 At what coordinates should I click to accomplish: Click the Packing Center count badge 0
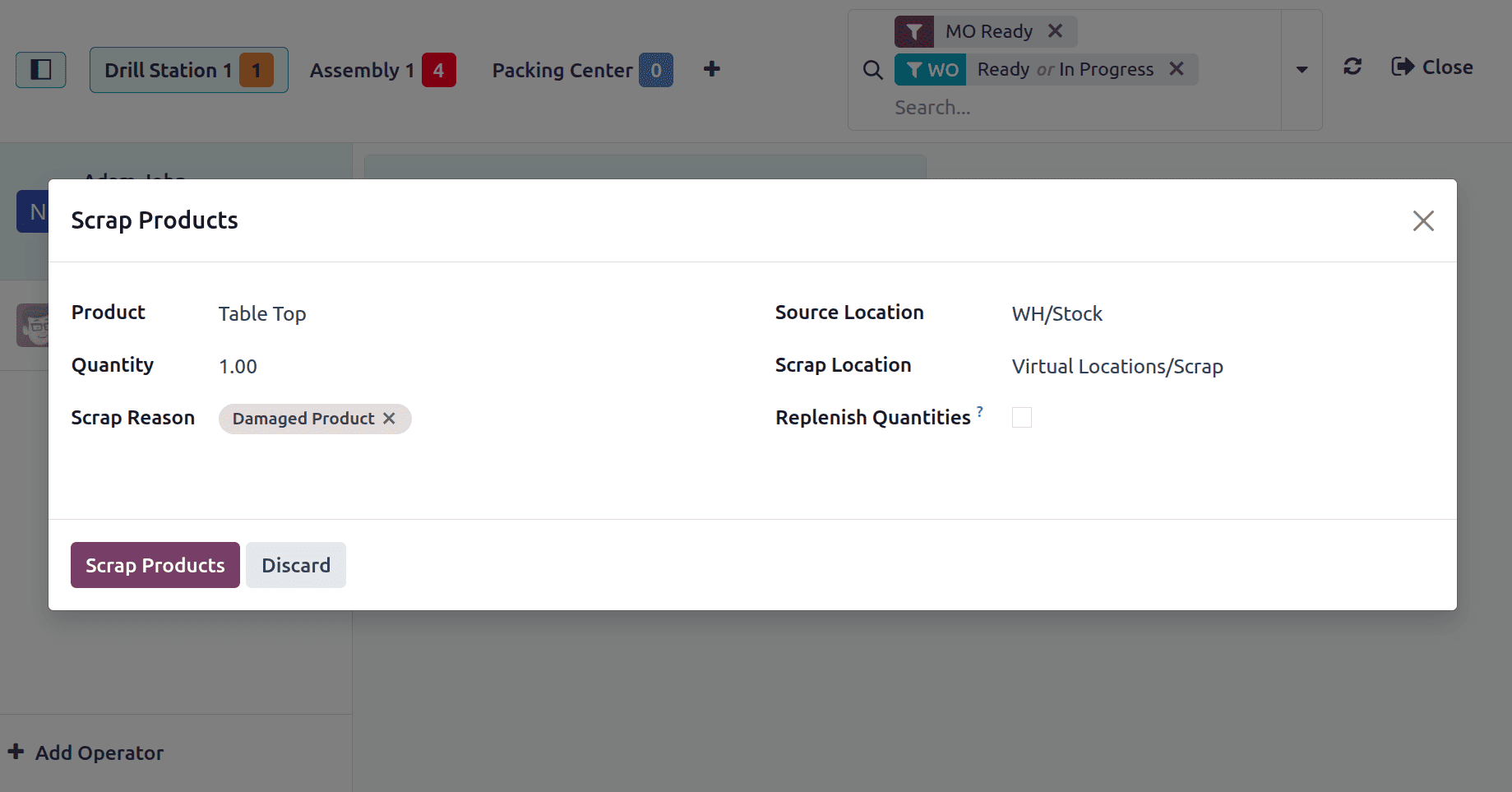656,70
